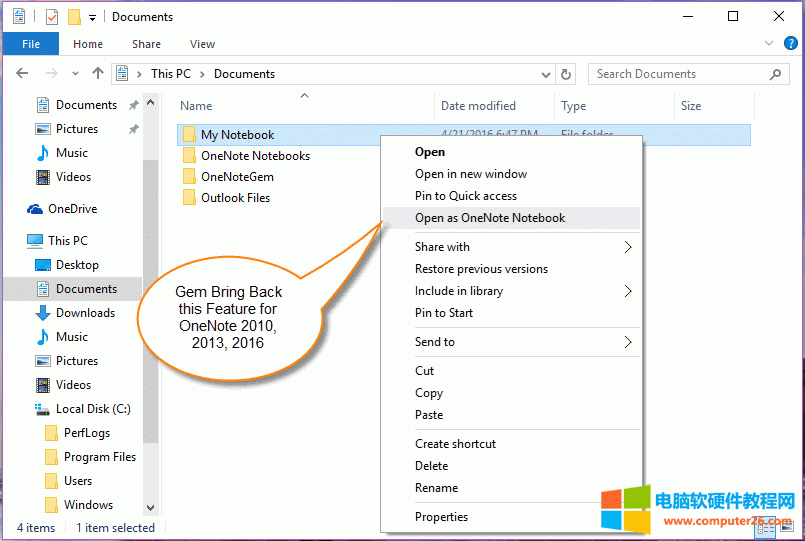Open the File menu tab
The height and width of the screenshot is (541, 805).
point(31,44)
